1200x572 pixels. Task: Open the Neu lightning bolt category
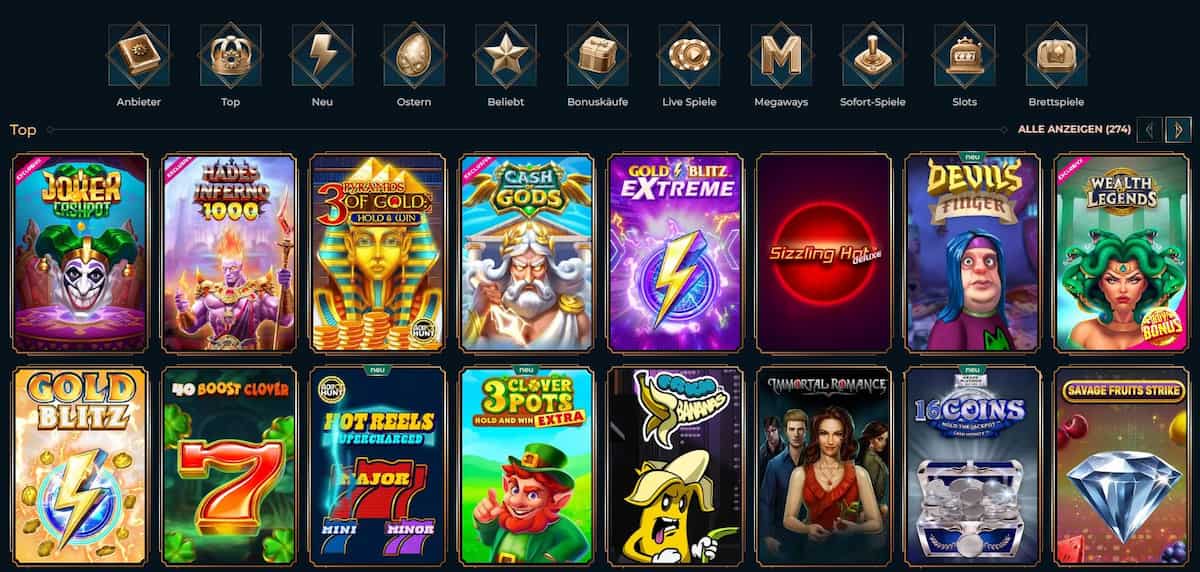322,55
